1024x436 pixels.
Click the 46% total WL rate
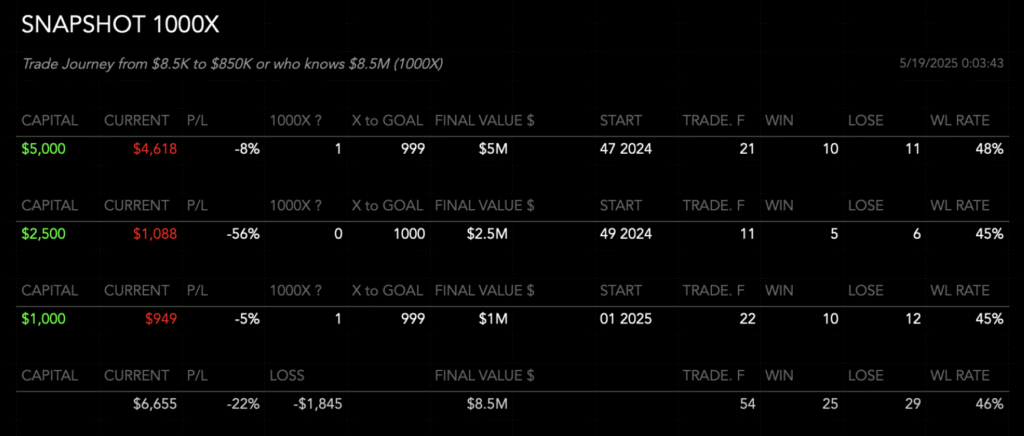point(989,404)
